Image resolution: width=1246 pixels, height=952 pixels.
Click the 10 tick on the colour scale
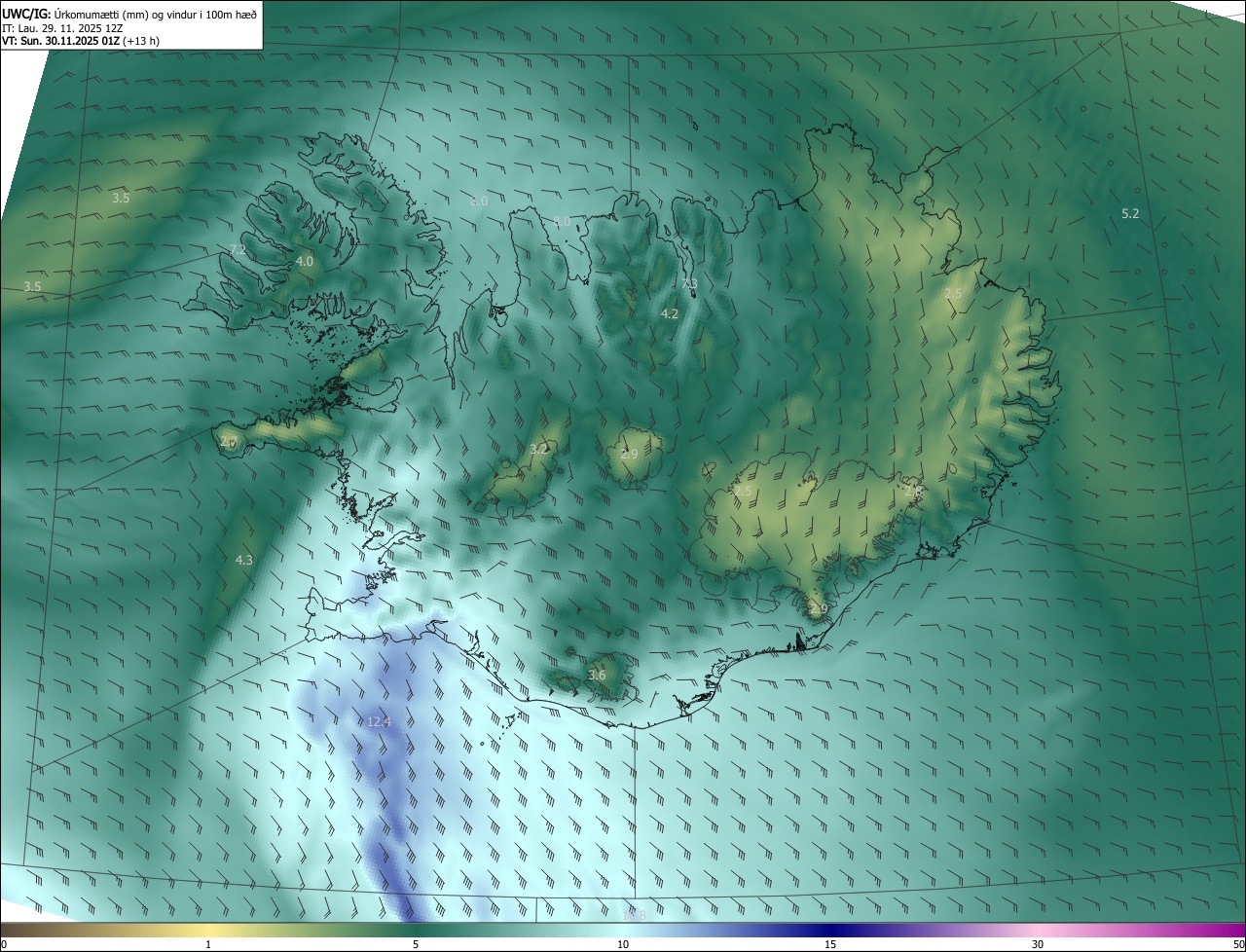[x=623, y=944]
